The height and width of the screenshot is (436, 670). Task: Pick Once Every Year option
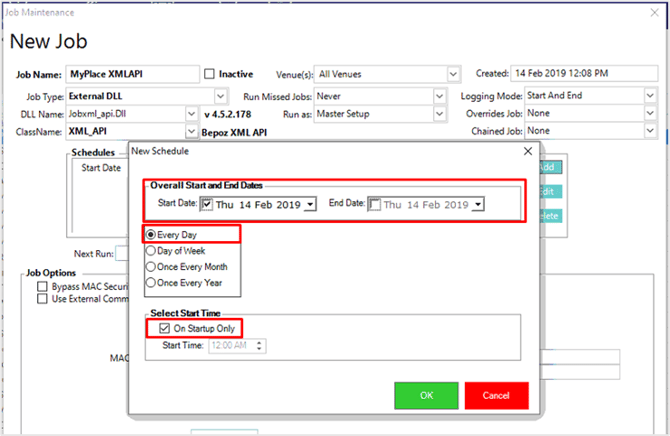pyautogui.click(x=152, y=283)
